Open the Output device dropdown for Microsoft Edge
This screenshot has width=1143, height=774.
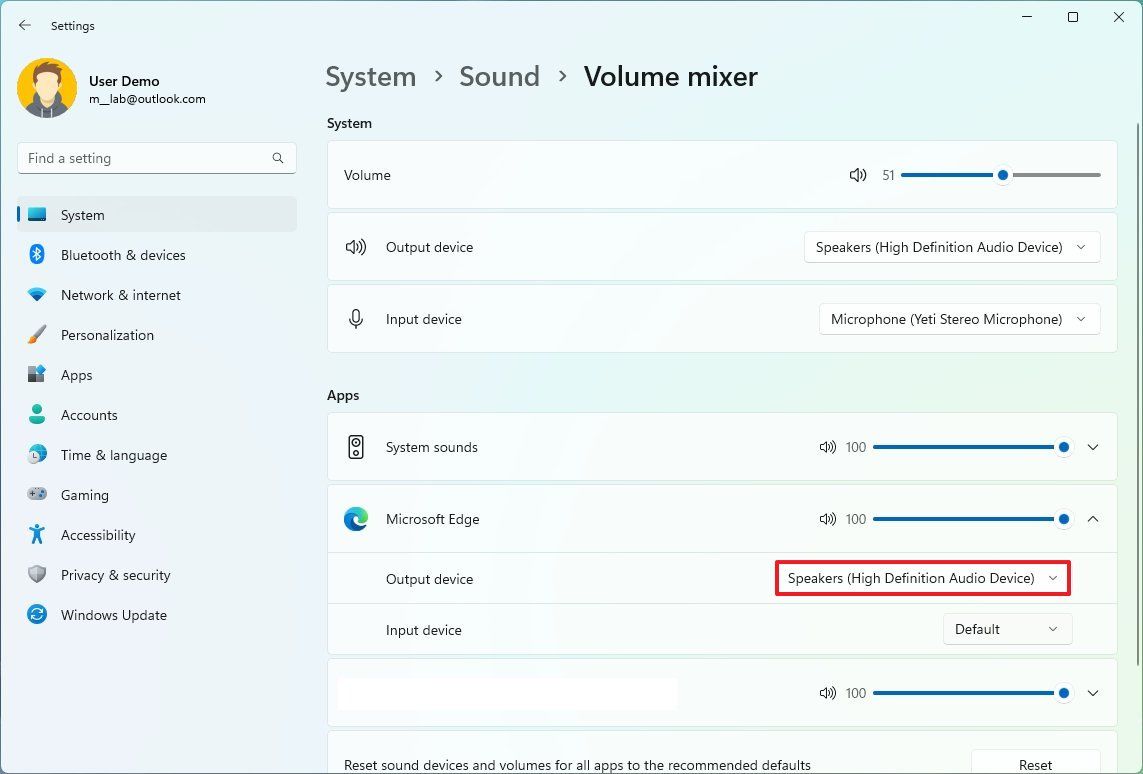point(921,578)
